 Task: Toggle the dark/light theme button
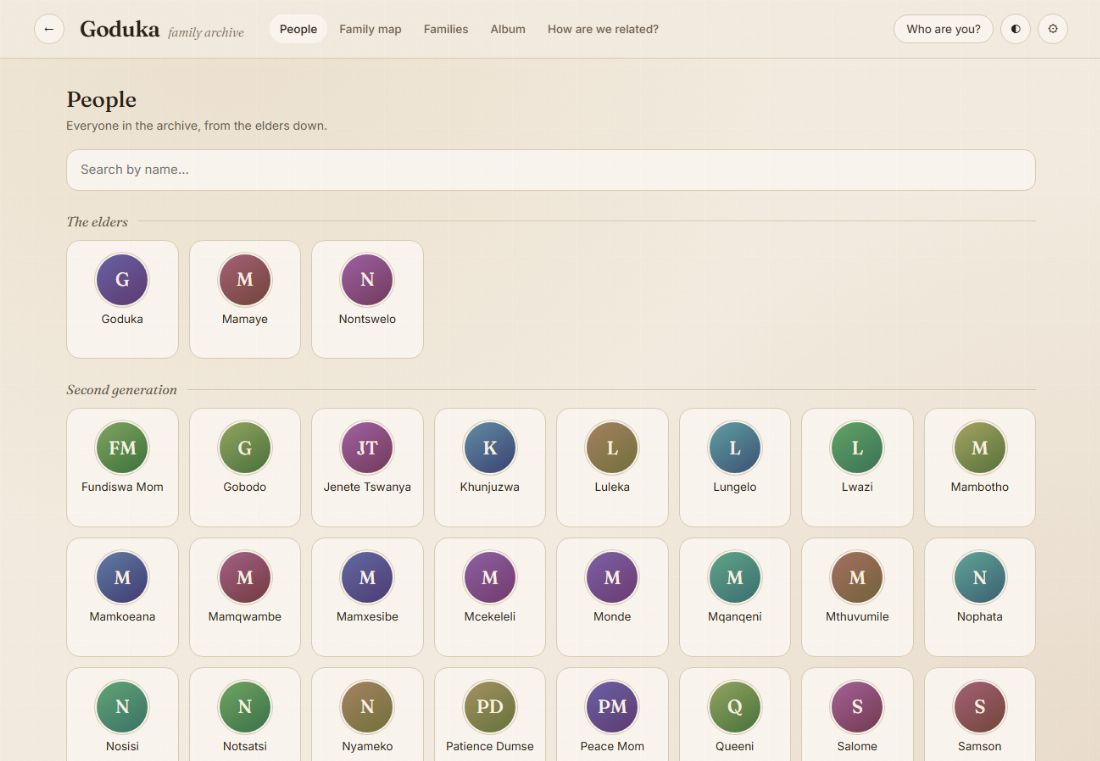[x=1015, y=29]
